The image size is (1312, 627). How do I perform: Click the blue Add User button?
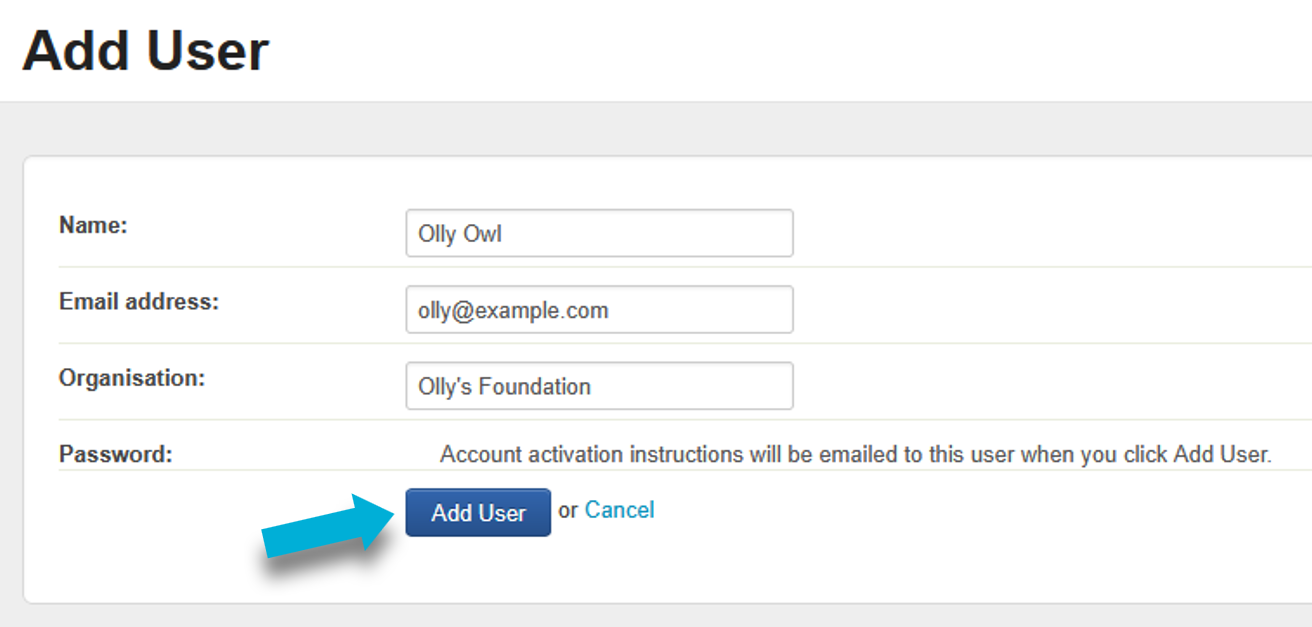pos(478,512)
